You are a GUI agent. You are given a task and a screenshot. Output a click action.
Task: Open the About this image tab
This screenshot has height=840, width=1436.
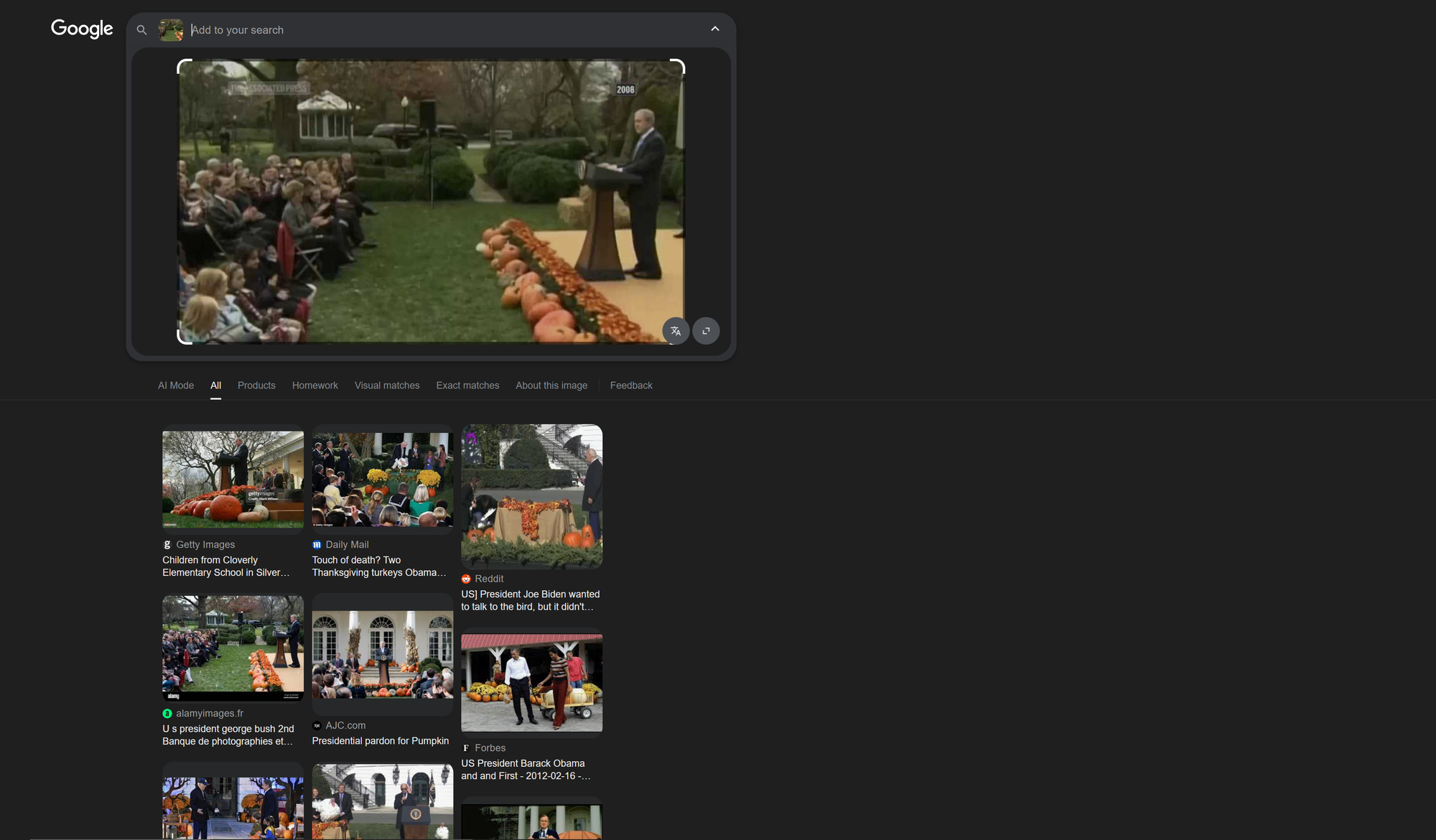pos(551,385)
